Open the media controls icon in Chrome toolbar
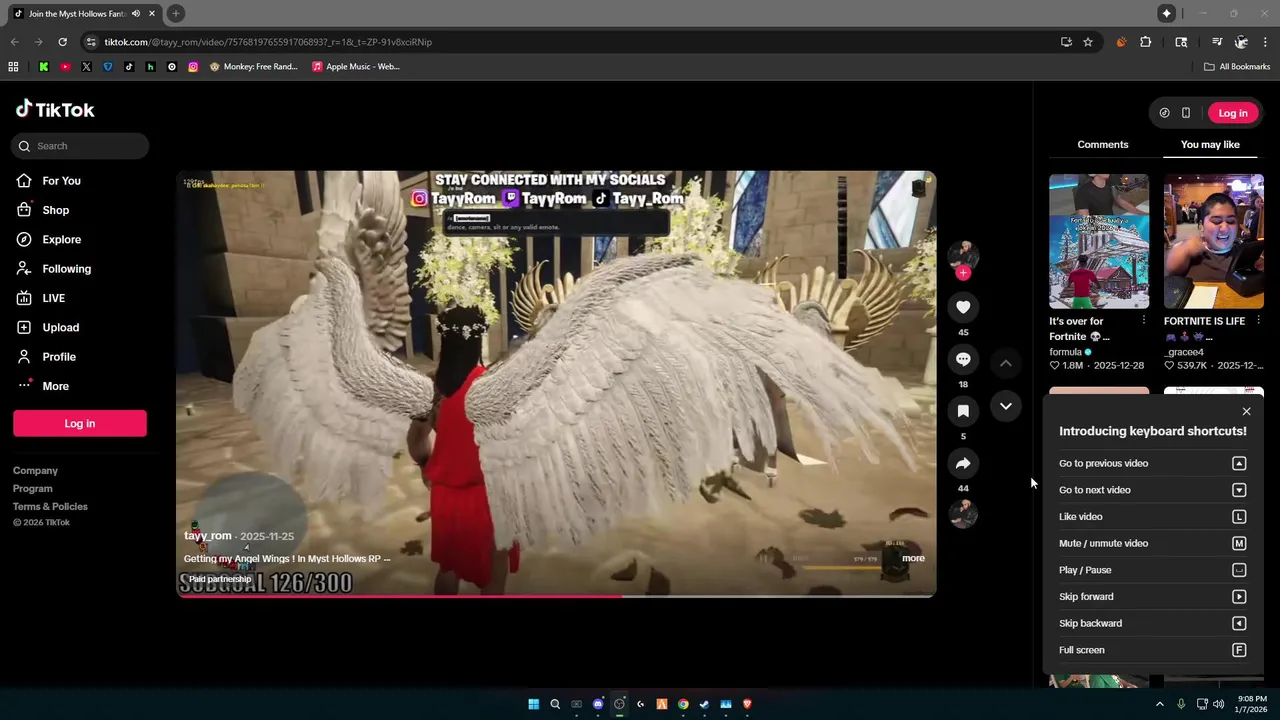Viewport: 1280px width, 720px height. point(1217,42)
